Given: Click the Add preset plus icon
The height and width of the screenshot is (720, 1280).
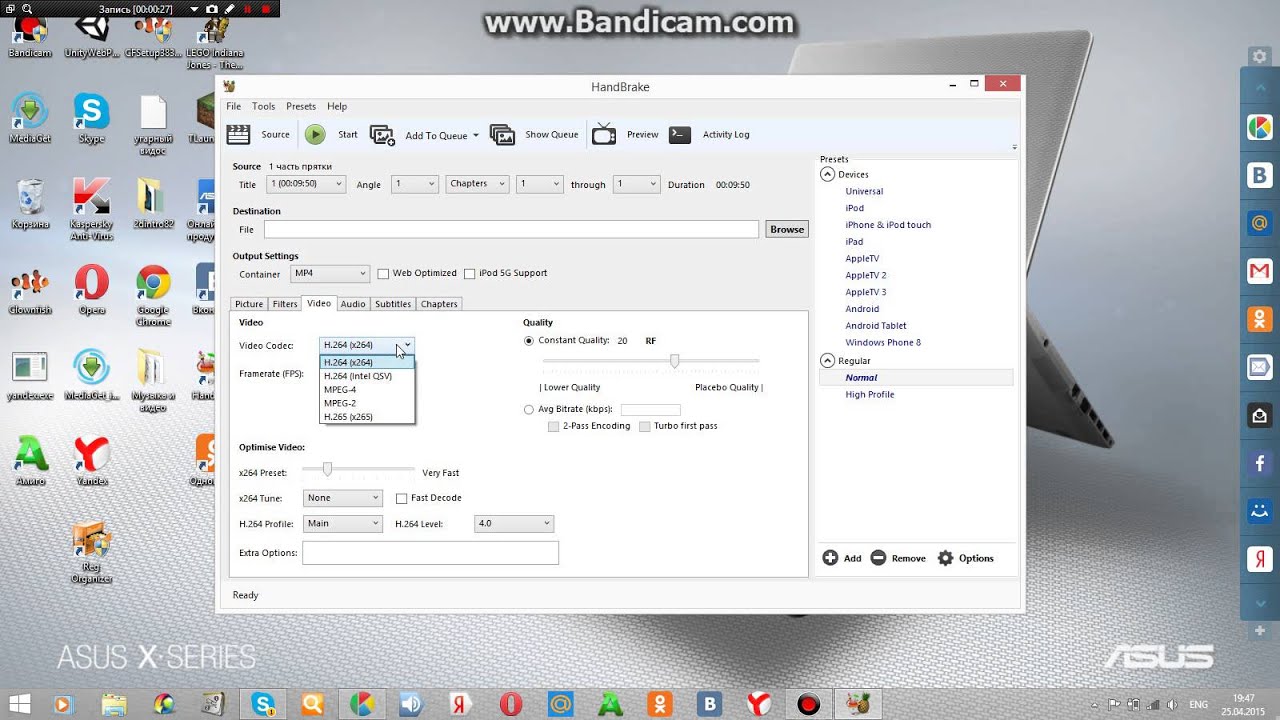Looking at the screenshot, I should [830, 558].
